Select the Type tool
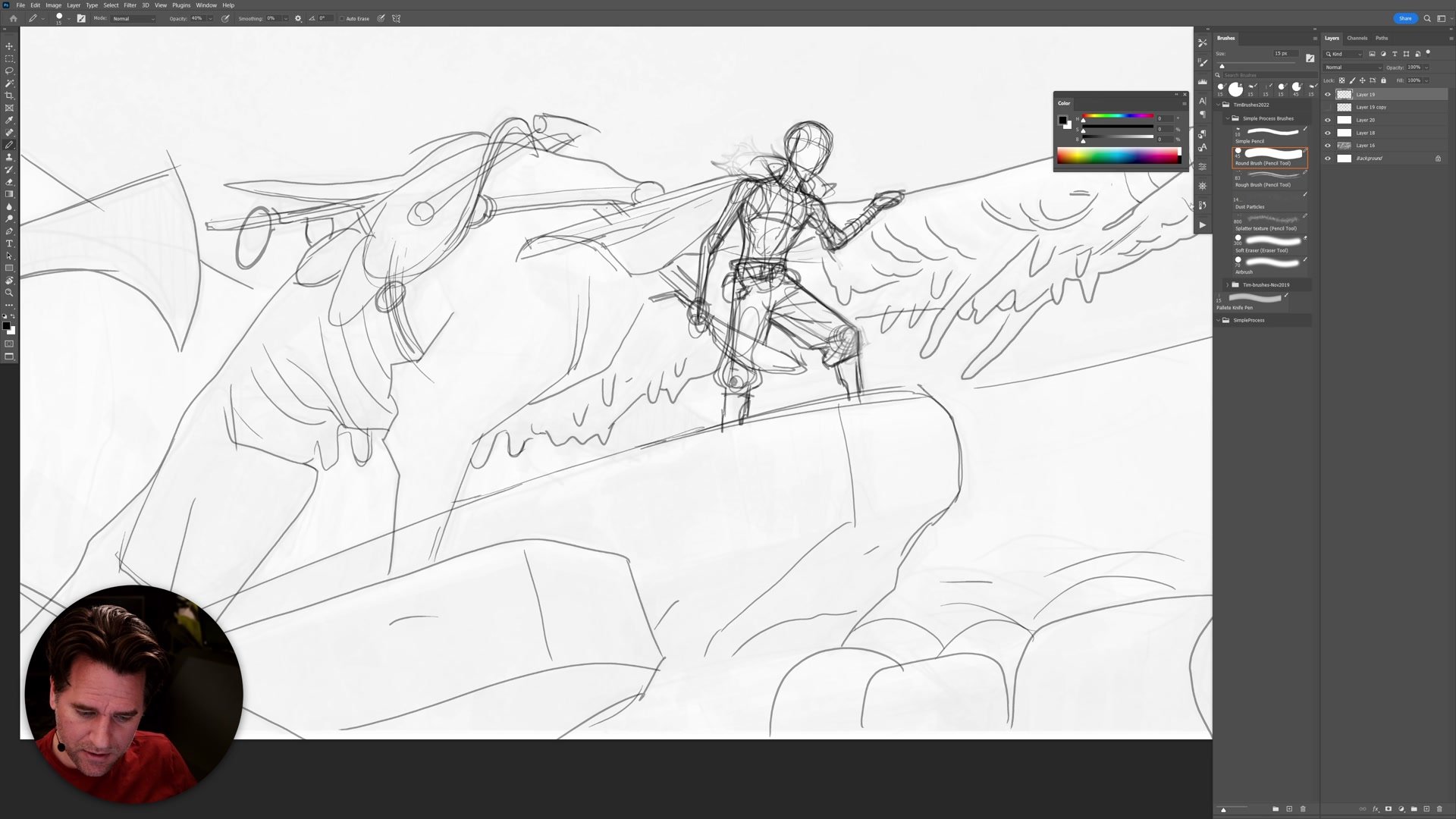1456x819 pixels. 9,243
